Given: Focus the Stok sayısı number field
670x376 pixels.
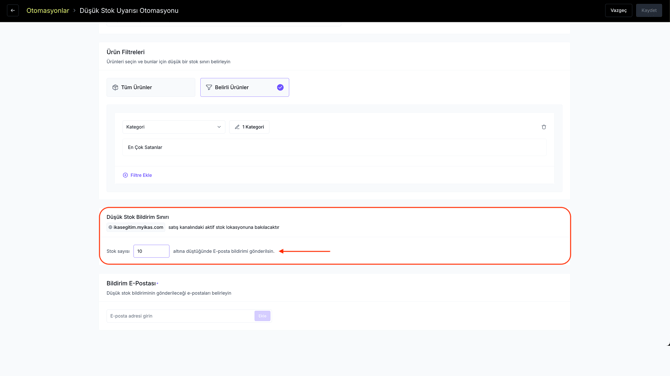Looking at the screenshot, I should click(151, 251).
